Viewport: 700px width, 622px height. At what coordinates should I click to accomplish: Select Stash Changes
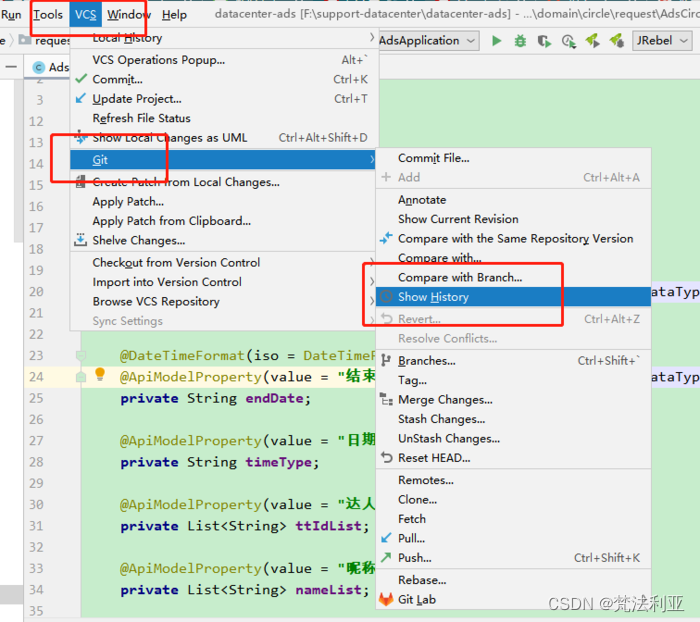pyautogui.click(x=513, y=419)
